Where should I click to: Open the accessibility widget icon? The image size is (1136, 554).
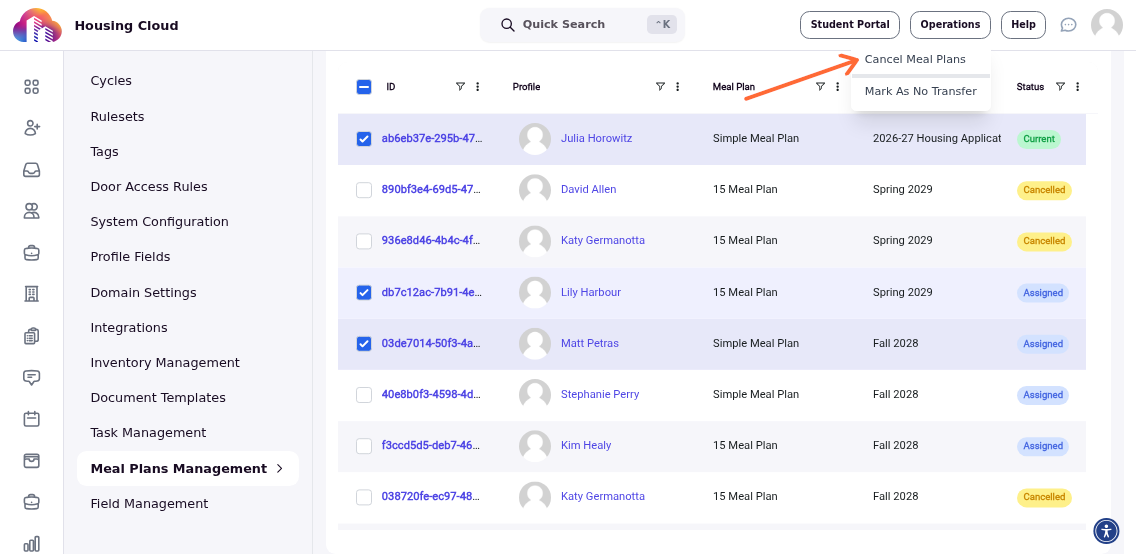[x=1106, y=531]
